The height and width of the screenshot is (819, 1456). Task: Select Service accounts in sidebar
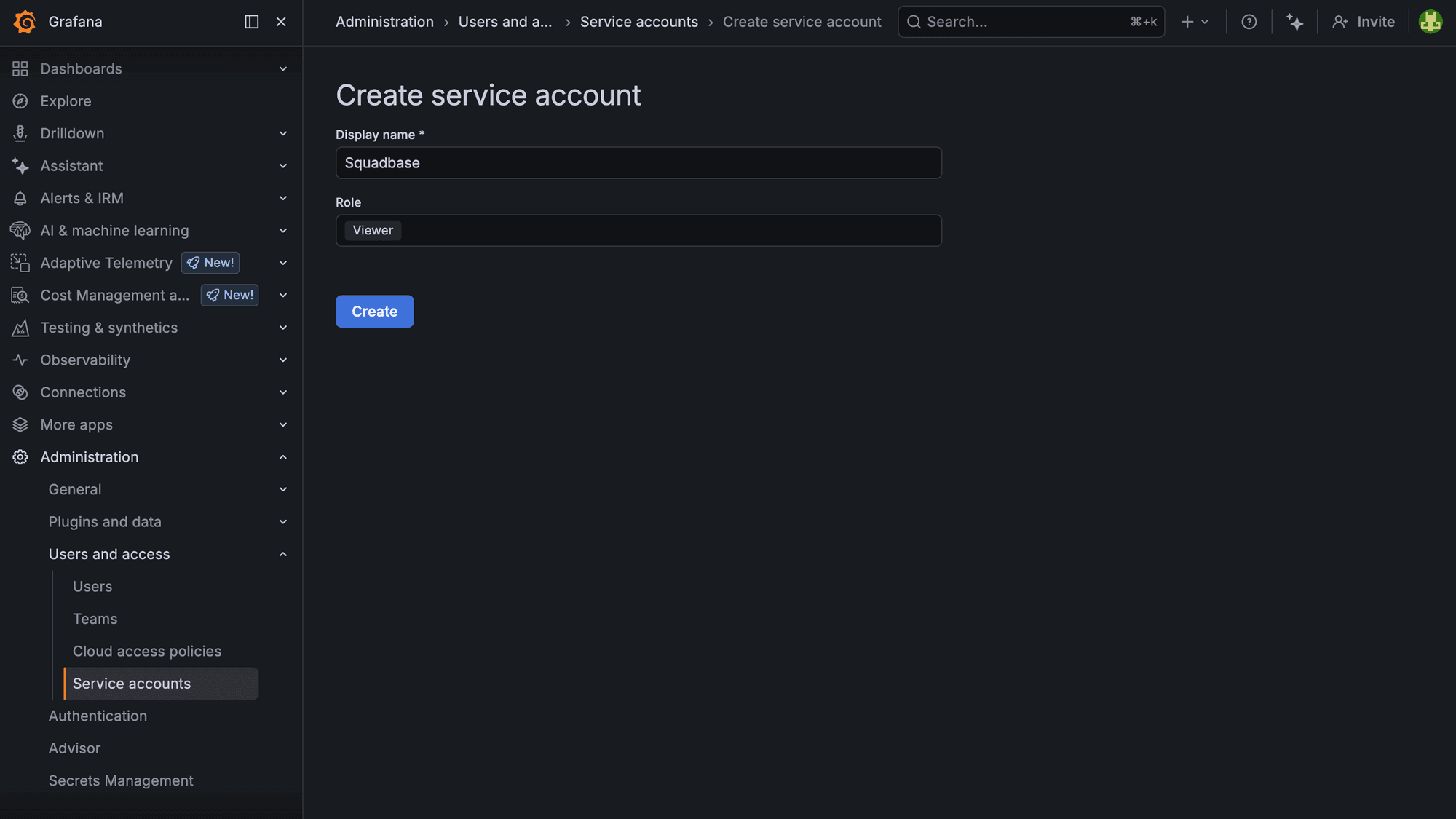tap(161, 684)
